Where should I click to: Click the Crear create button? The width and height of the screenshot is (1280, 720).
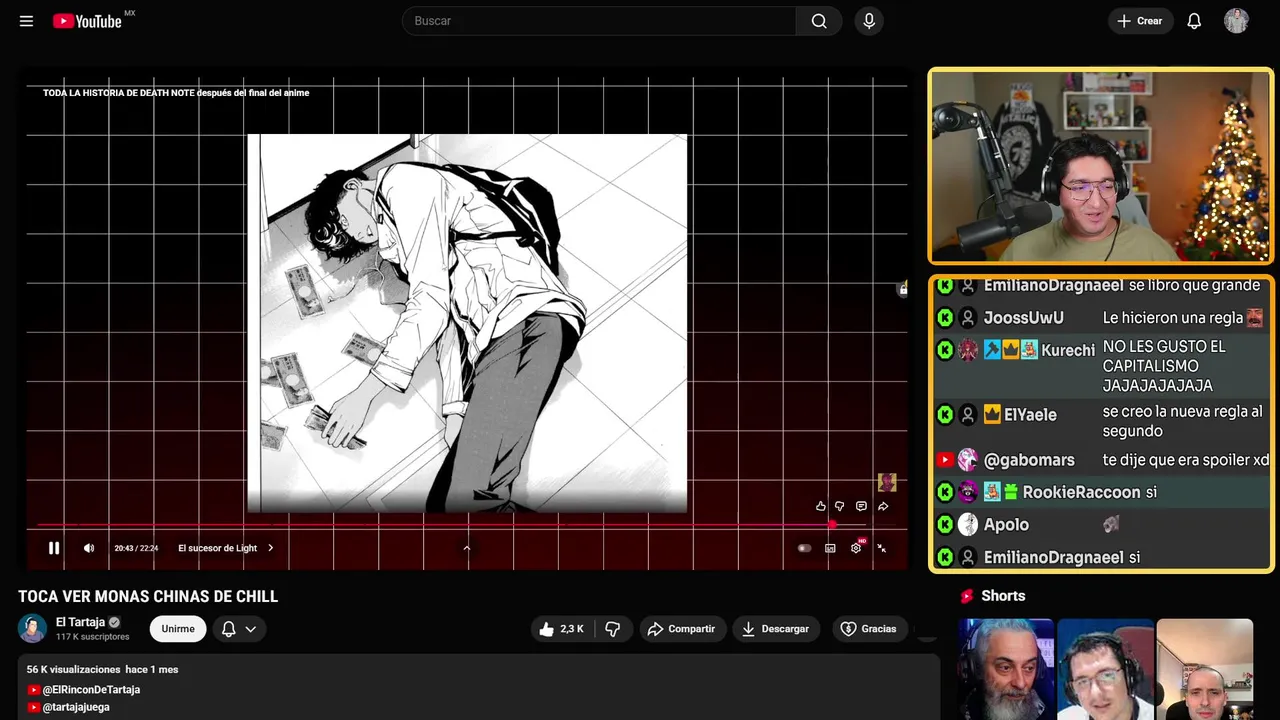[x=1140, y=21]
